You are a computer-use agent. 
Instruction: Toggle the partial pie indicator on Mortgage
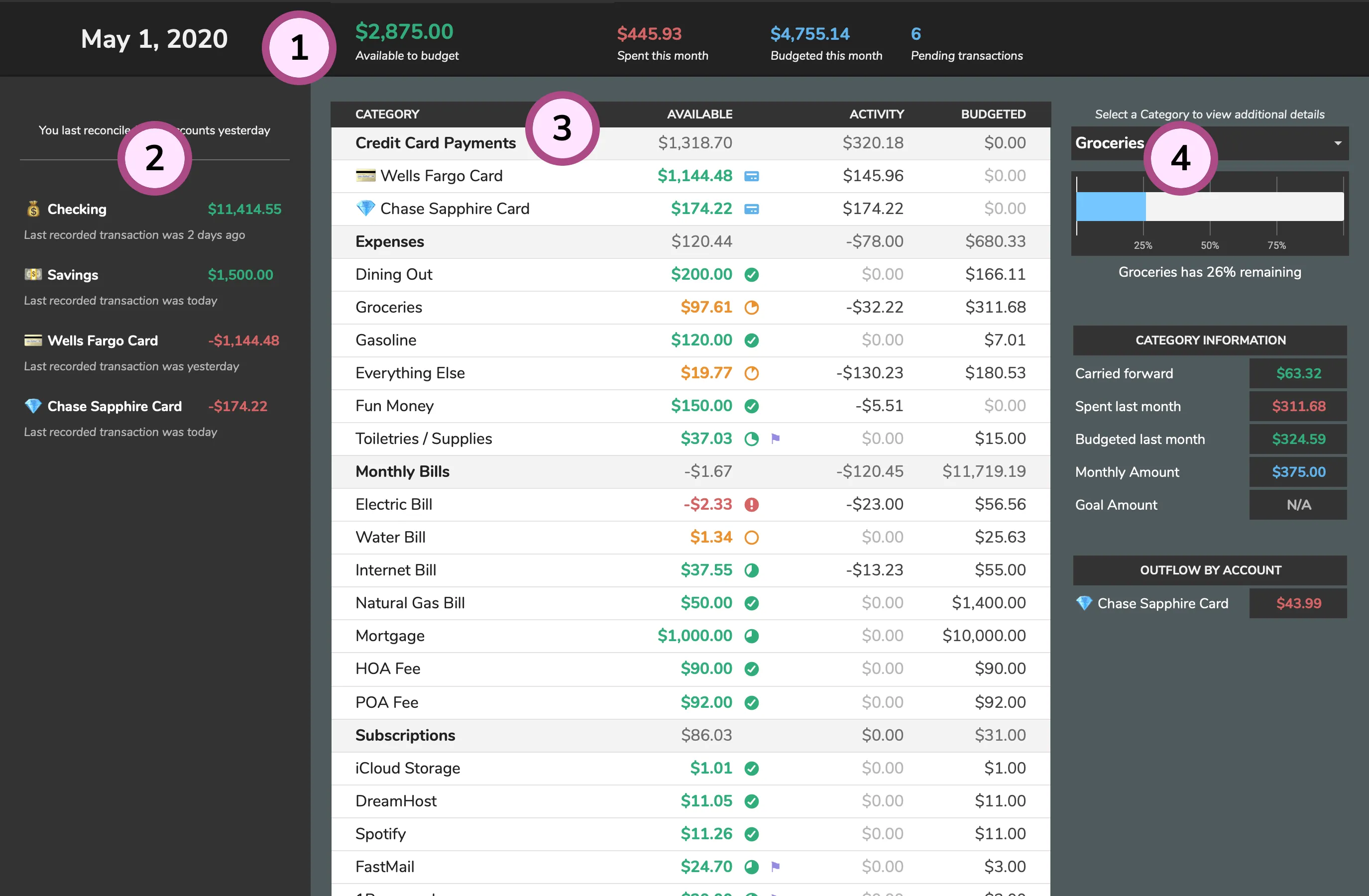(x=752, y=636)
